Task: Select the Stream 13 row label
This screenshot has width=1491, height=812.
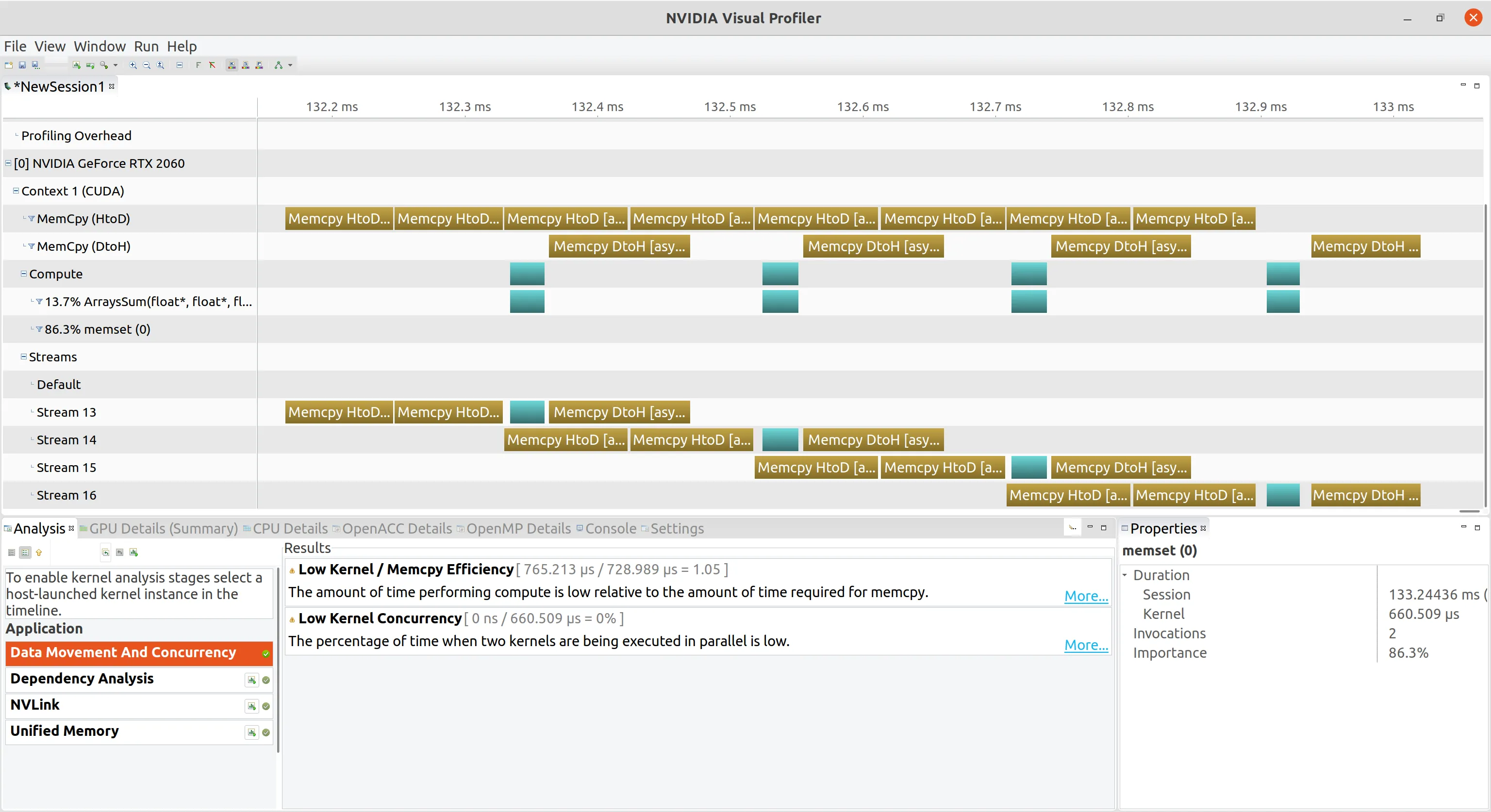Action: pos(66,412)
